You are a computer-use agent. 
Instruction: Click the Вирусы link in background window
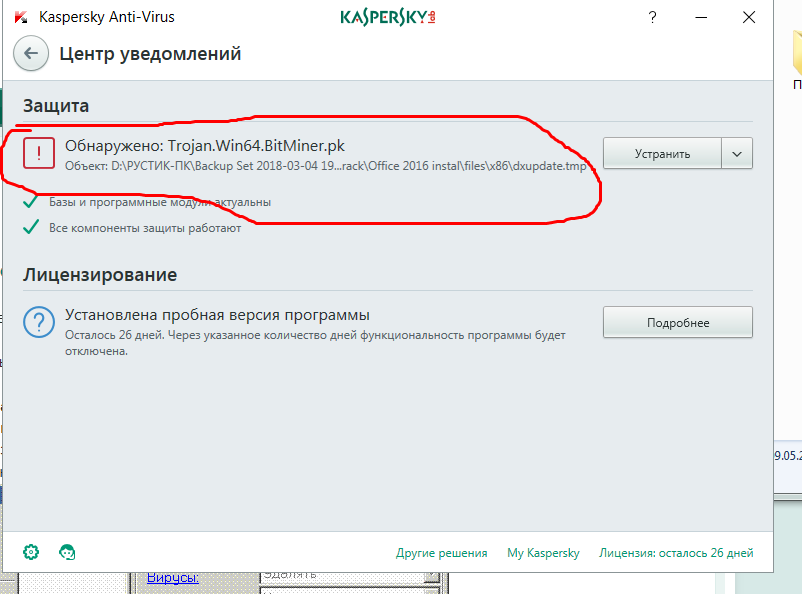(x=172, y=578)
